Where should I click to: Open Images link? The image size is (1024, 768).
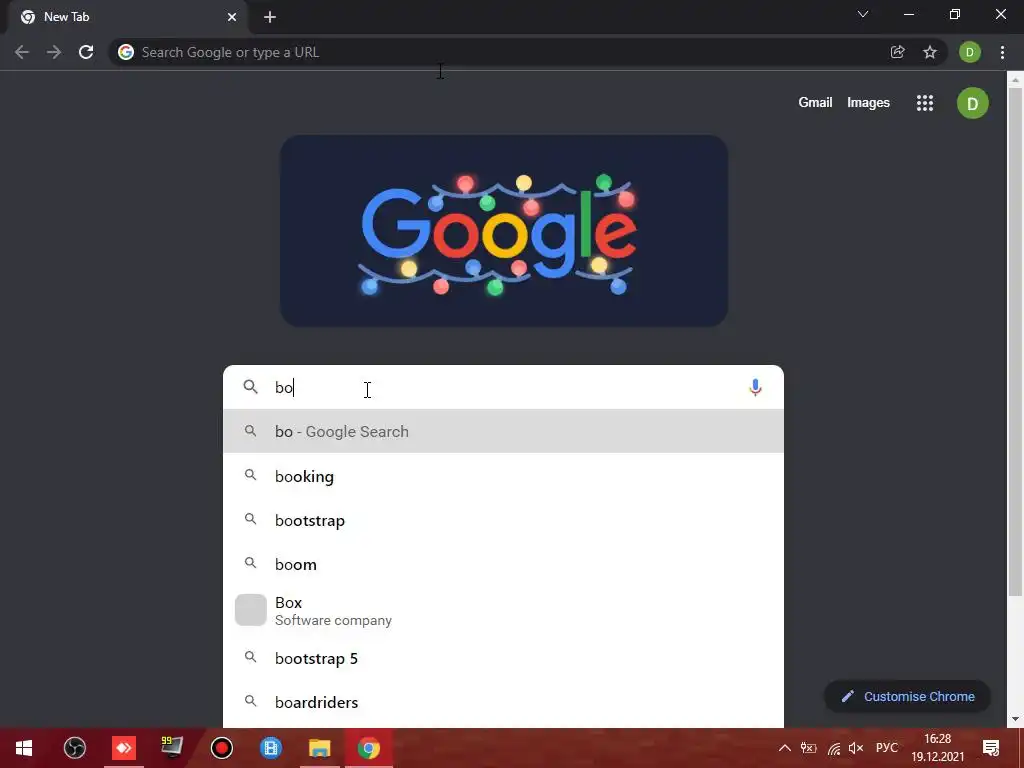point(868,103)
